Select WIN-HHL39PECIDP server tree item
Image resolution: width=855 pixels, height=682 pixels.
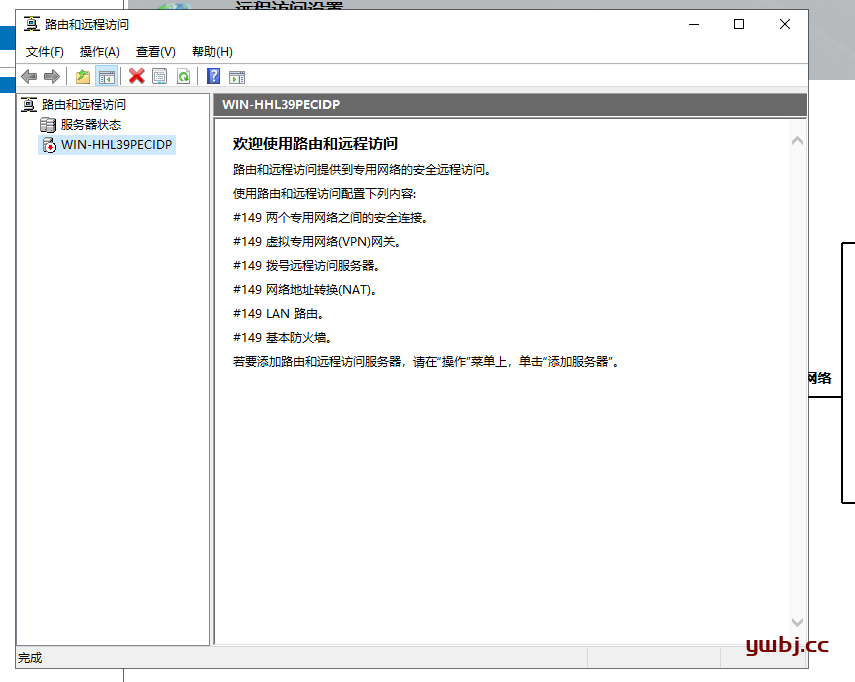116,145
